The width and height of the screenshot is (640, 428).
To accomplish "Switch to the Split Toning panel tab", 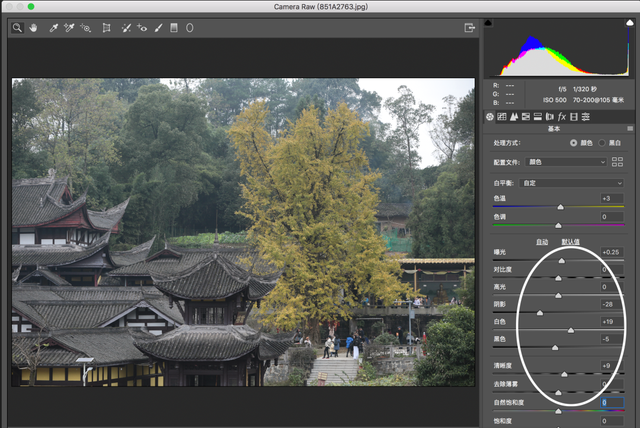I will 538,117.
